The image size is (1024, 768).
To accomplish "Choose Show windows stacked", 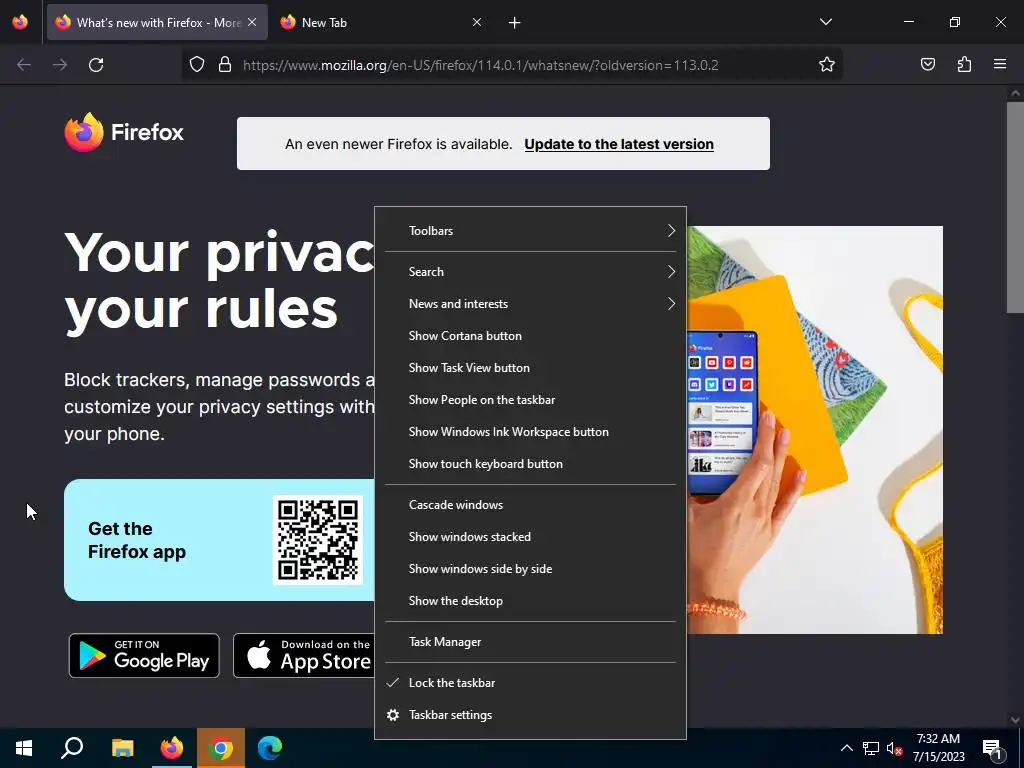I will pos(530,537).
